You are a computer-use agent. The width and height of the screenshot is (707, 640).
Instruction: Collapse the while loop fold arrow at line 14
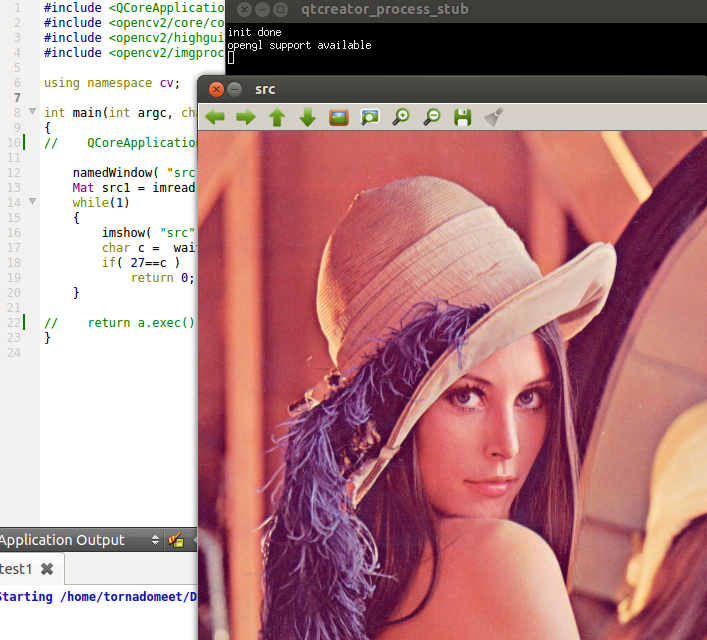pyautogui.click(x=32, y=201)
